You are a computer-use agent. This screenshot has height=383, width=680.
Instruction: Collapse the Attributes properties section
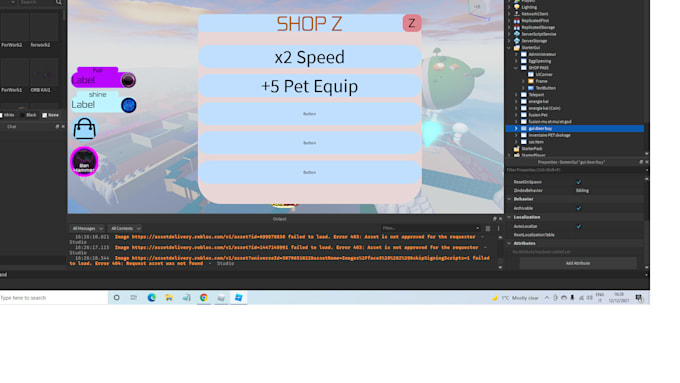coord(509,243)
